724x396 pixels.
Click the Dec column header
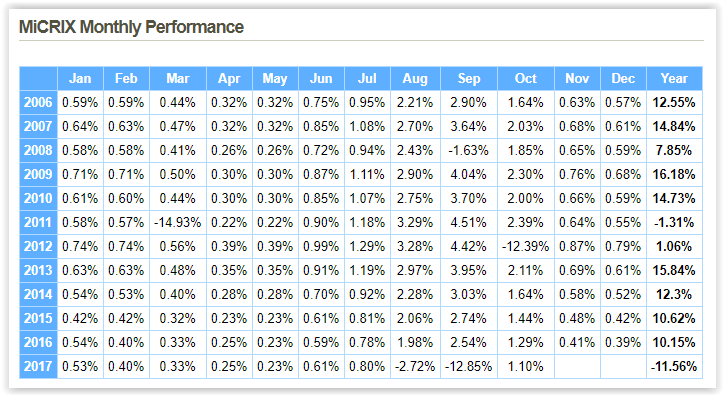tap(623, 78)
